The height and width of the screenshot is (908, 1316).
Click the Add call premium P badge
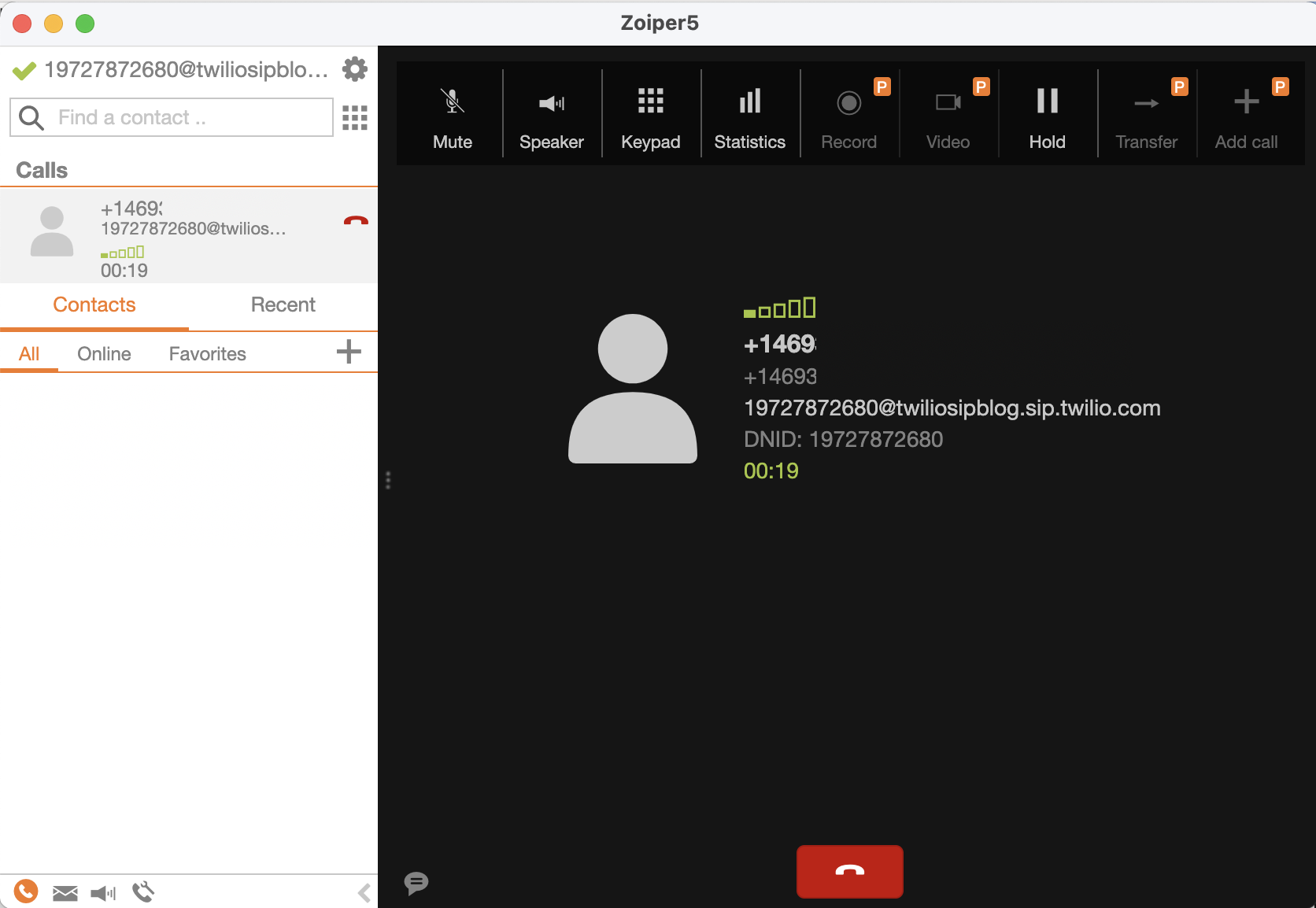click(x=1281, y=87)
